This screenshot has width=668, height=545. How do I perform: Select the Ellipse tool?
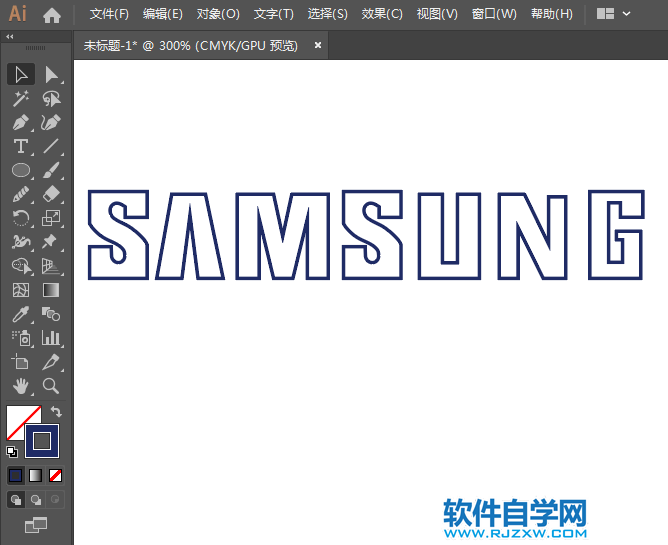tap(21, 170)
